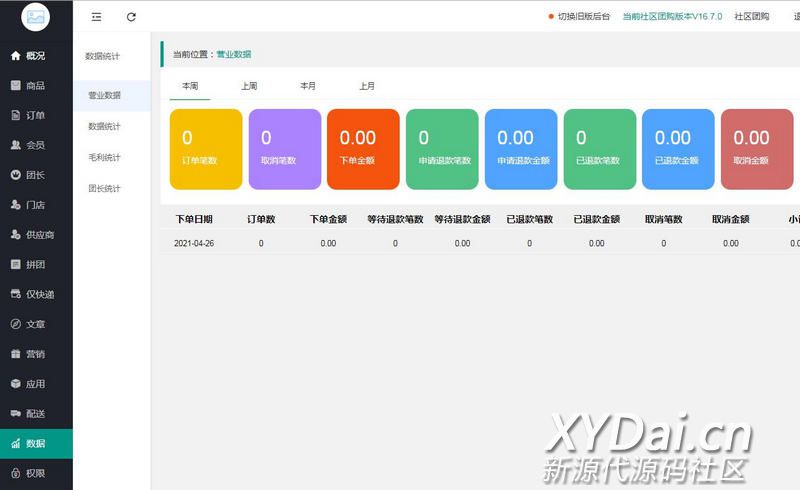Viewport: 800px width, 490px height.
Task: Click the purple 取消笔数 card
Action: coord(285,149)
